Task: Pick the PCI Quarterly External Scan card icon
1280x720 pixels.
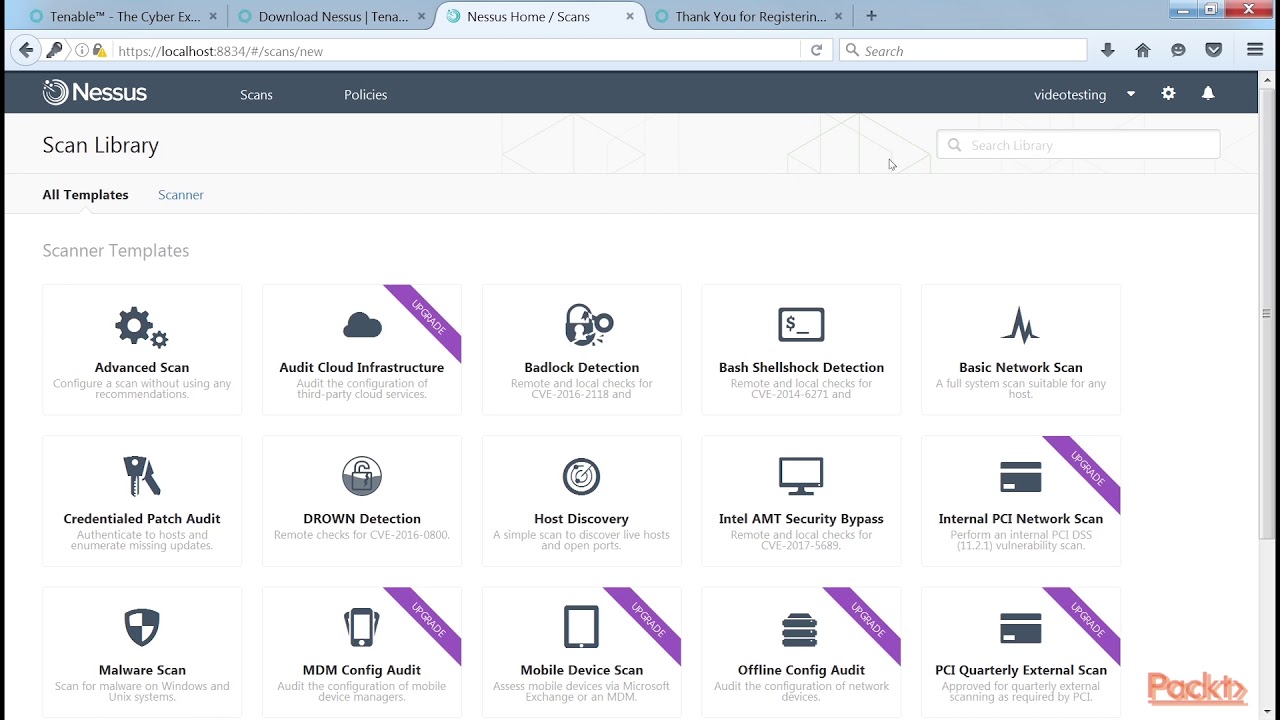Action: 1020,629
